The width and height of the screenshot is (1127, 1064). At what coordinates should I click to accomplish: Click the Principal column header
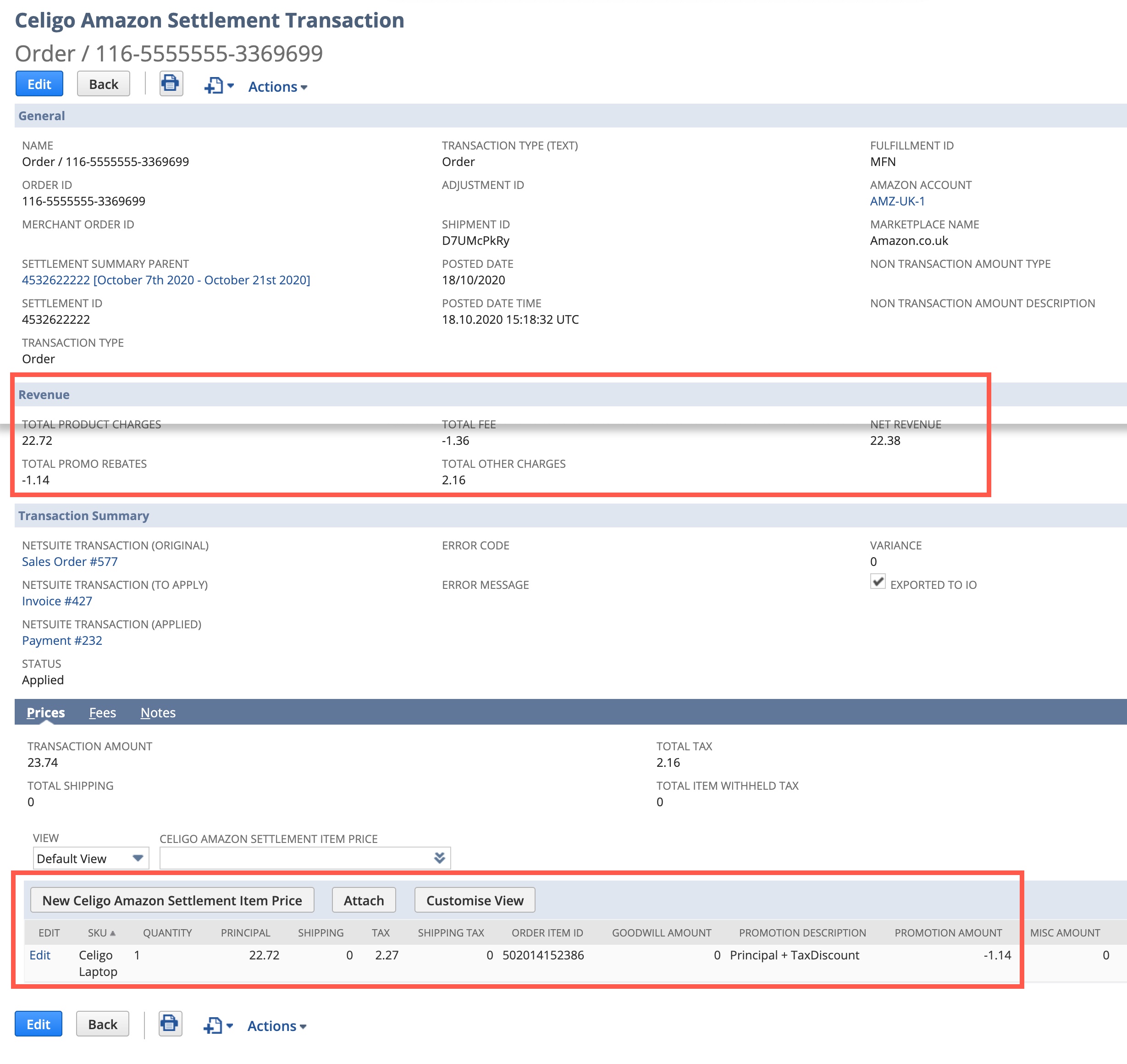[245, 933]
